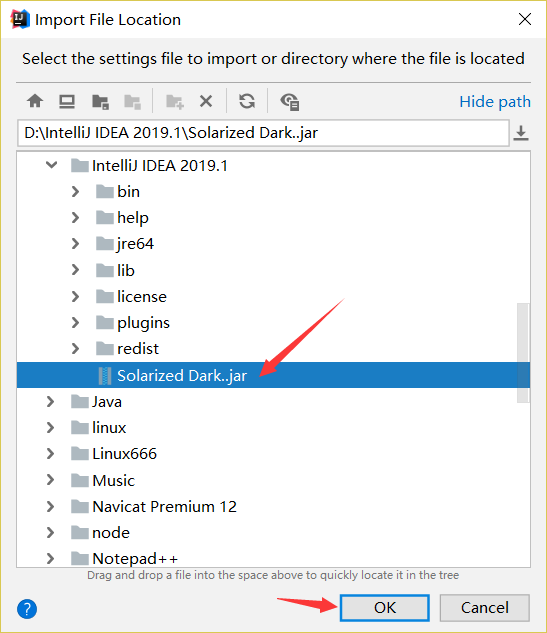This screenshot has width=547, height=633.
Task: Click the Module directory folder icon
Action: (132, 102)
